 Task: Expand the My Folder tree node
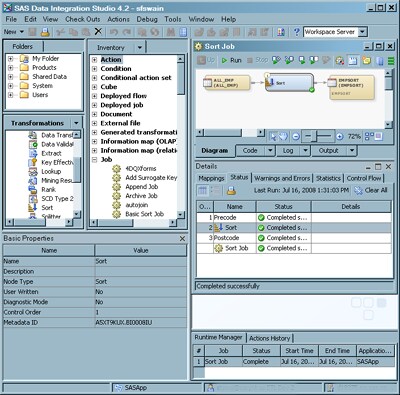(11, 59)
